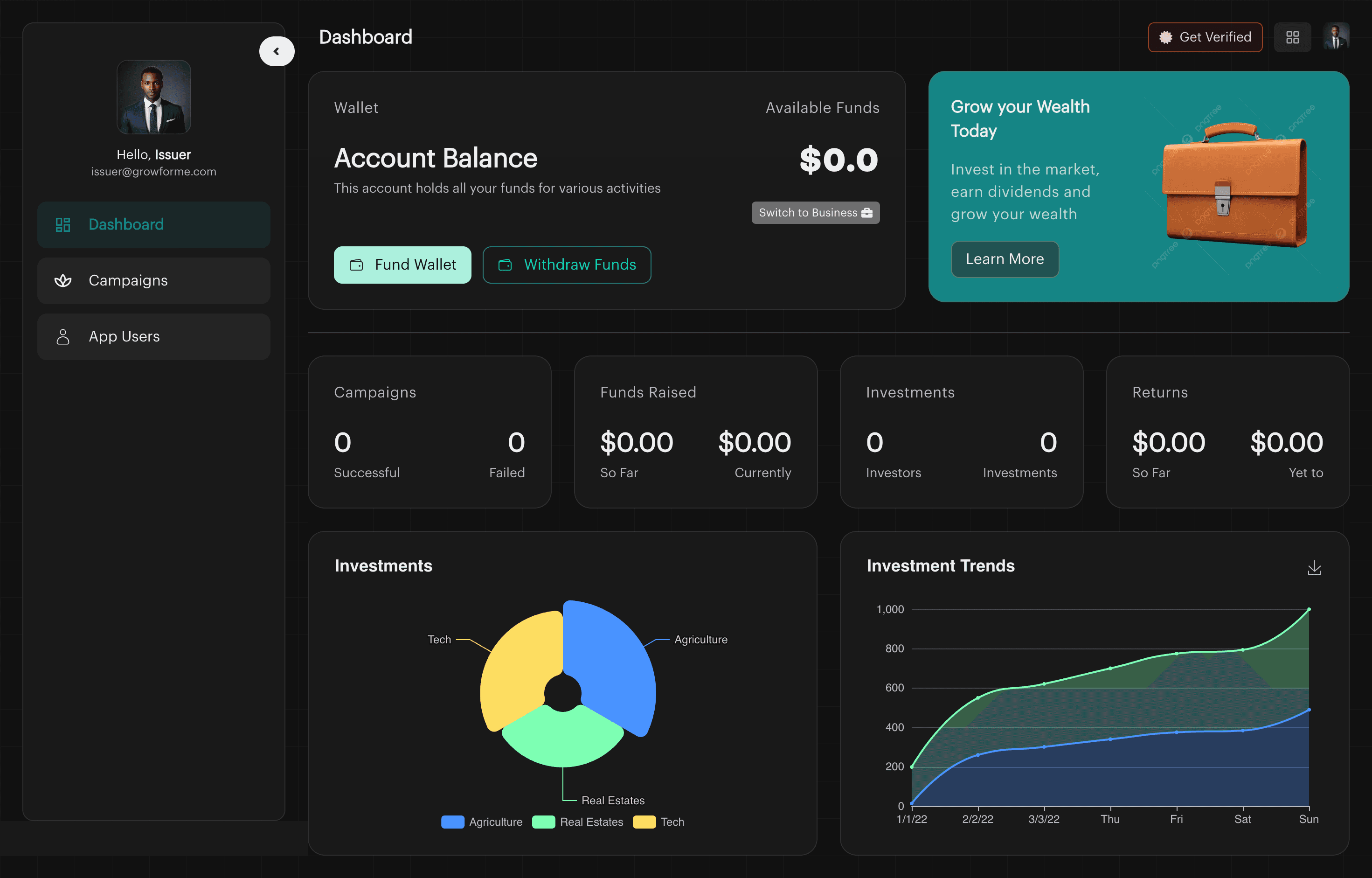Image resolution: width=1372 pixels, height=878 pixels.
Task: Click the wallet icon on the Fund Wallet button
Action: [356, 265]
